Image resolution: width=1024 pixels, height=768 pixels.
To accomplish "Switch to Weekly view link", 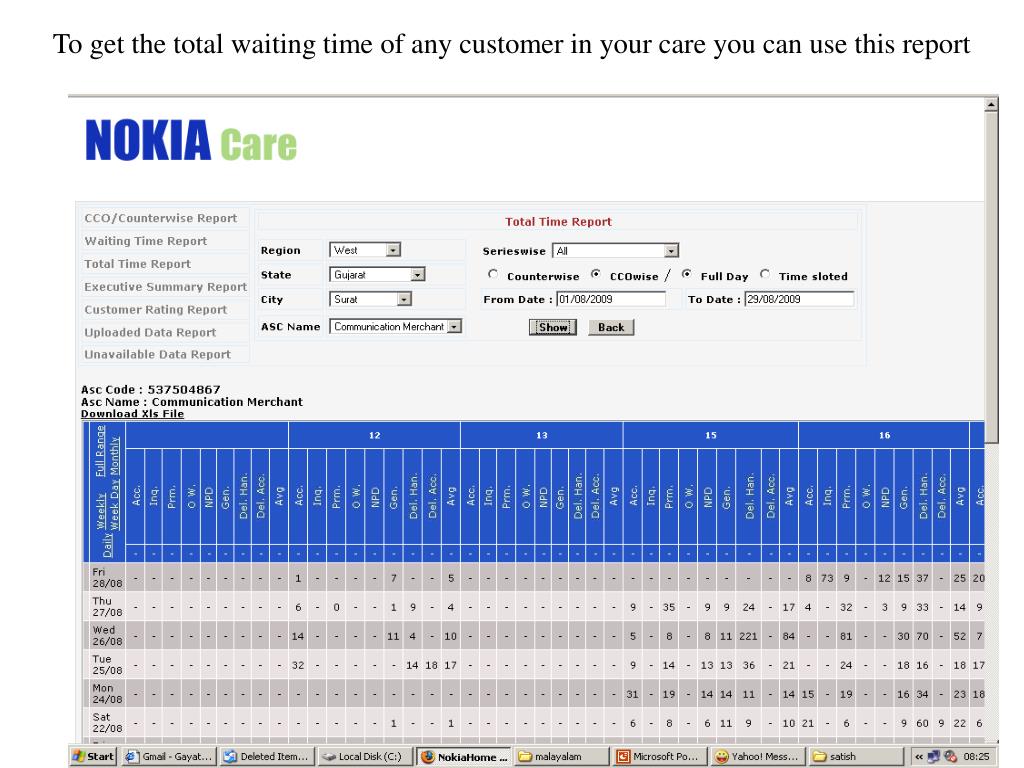I will point(101,511).
